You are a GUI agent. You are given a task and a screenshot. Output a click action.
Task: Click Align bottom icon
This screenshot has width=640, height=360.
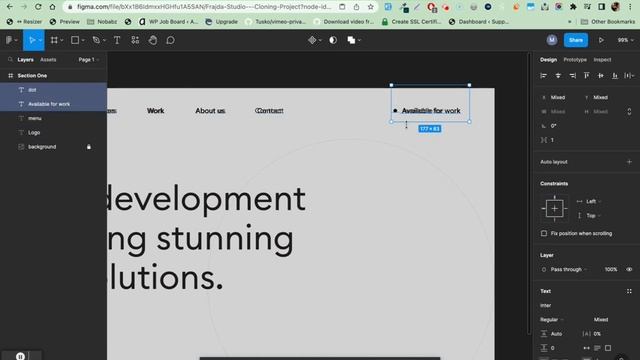tap(615, 76)
